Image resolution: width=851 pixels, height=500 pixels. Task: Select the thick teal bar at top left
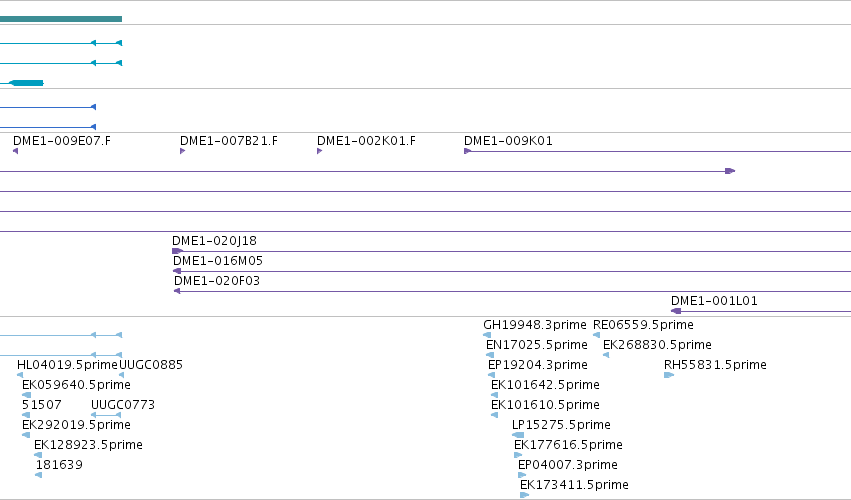61,19
